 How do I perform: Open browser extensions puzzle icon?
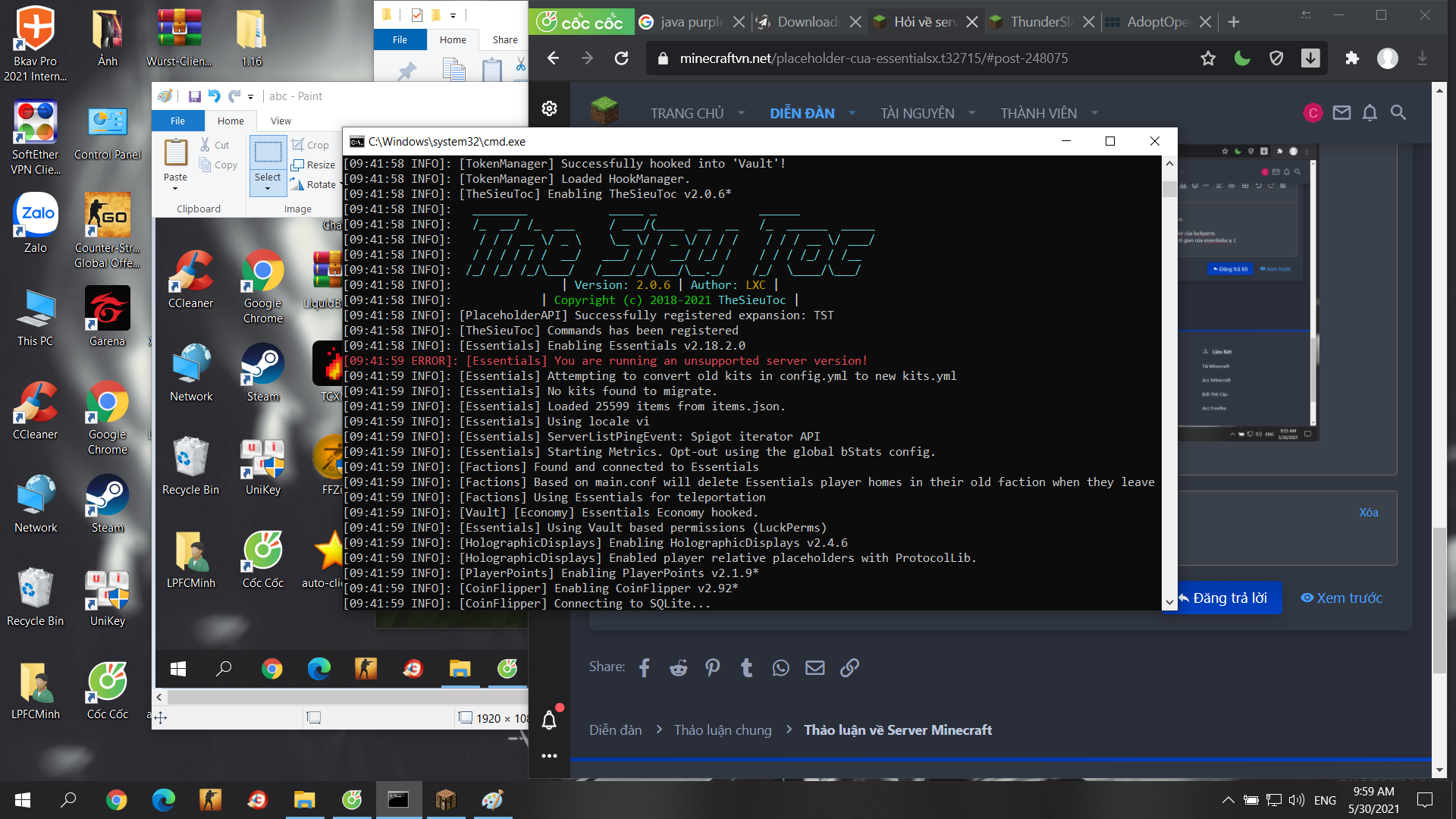pos(1352,58)
